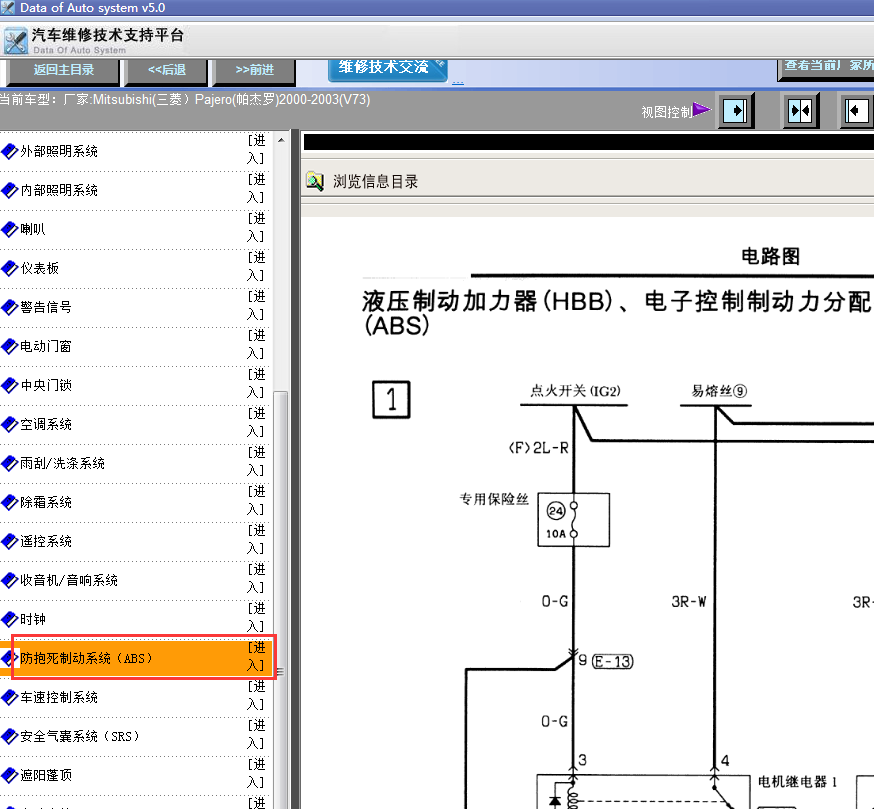Viewport: 874px width, 809px height.
Task: Click the list scrollbar up arrow
Action: pos(281,140)
